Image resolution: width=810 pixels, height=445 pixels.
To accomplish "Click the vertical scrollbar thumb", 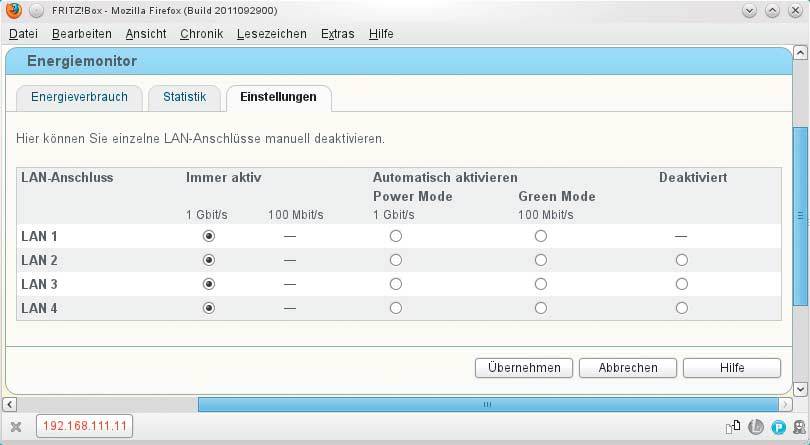I will click(x=800, y=216).
